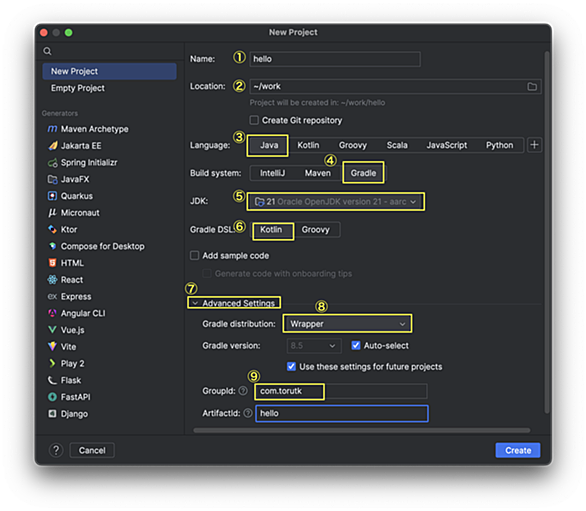Set Gradle DSL to Groovy
The image size is (586, 511).
(315, 230)
